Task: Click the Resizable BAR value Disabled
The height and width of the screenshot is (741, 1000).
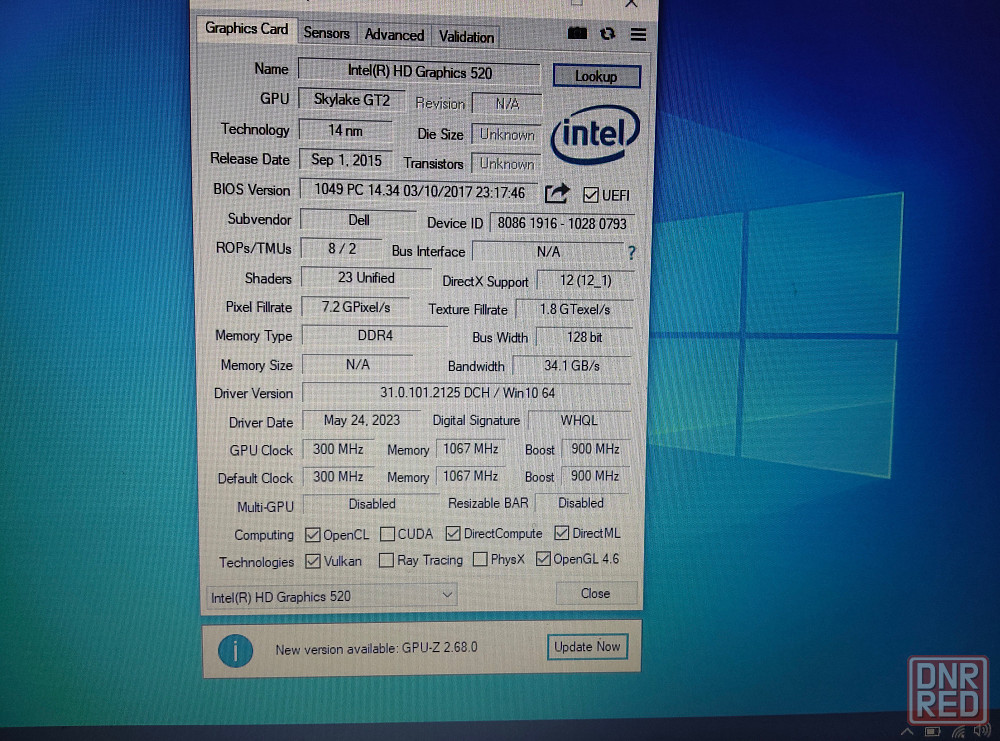Action: [581, 503]
